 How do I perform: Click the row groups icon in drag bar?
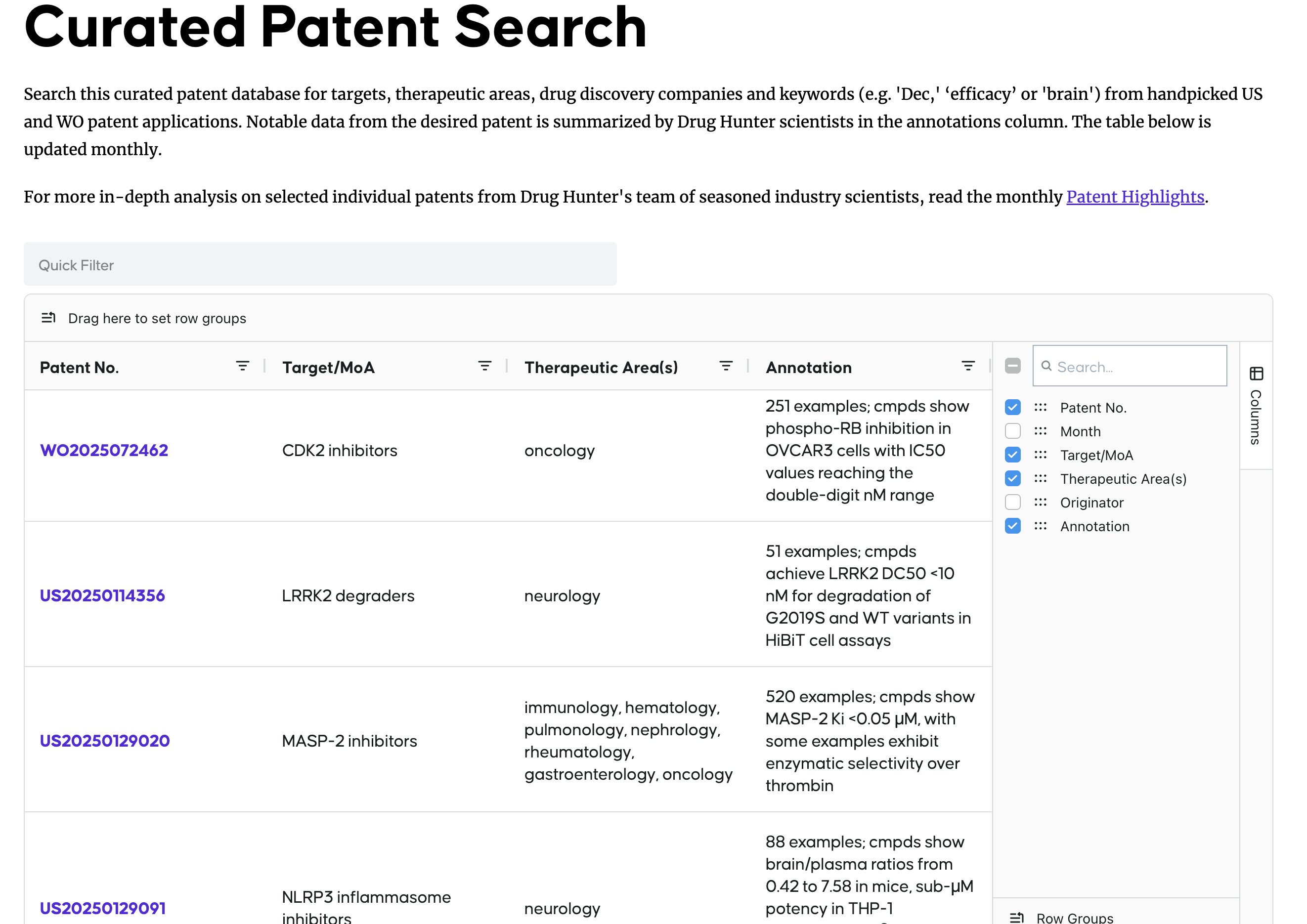click(48, 318)
